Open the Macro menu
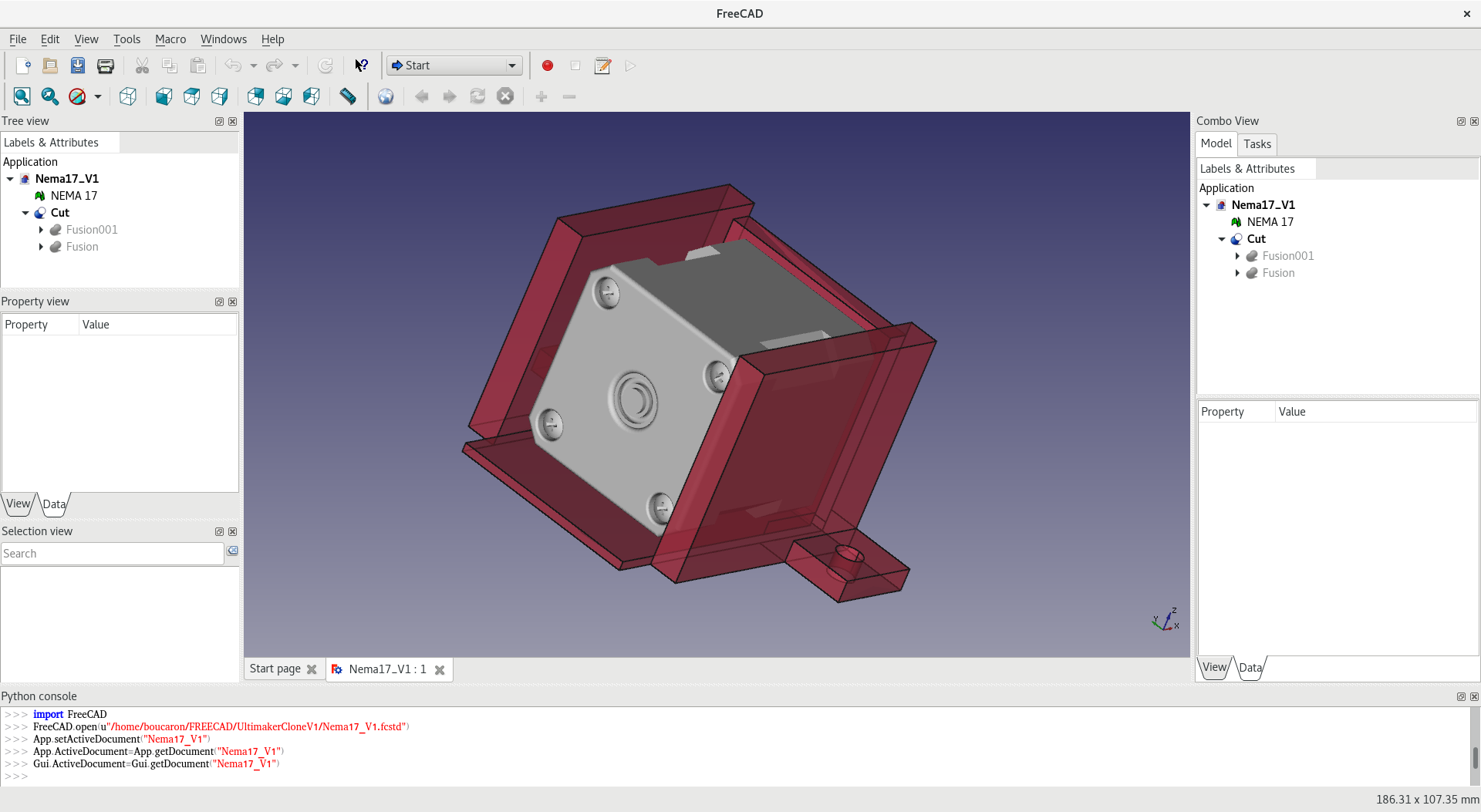 pyautogui.click(x=170, y=39)
